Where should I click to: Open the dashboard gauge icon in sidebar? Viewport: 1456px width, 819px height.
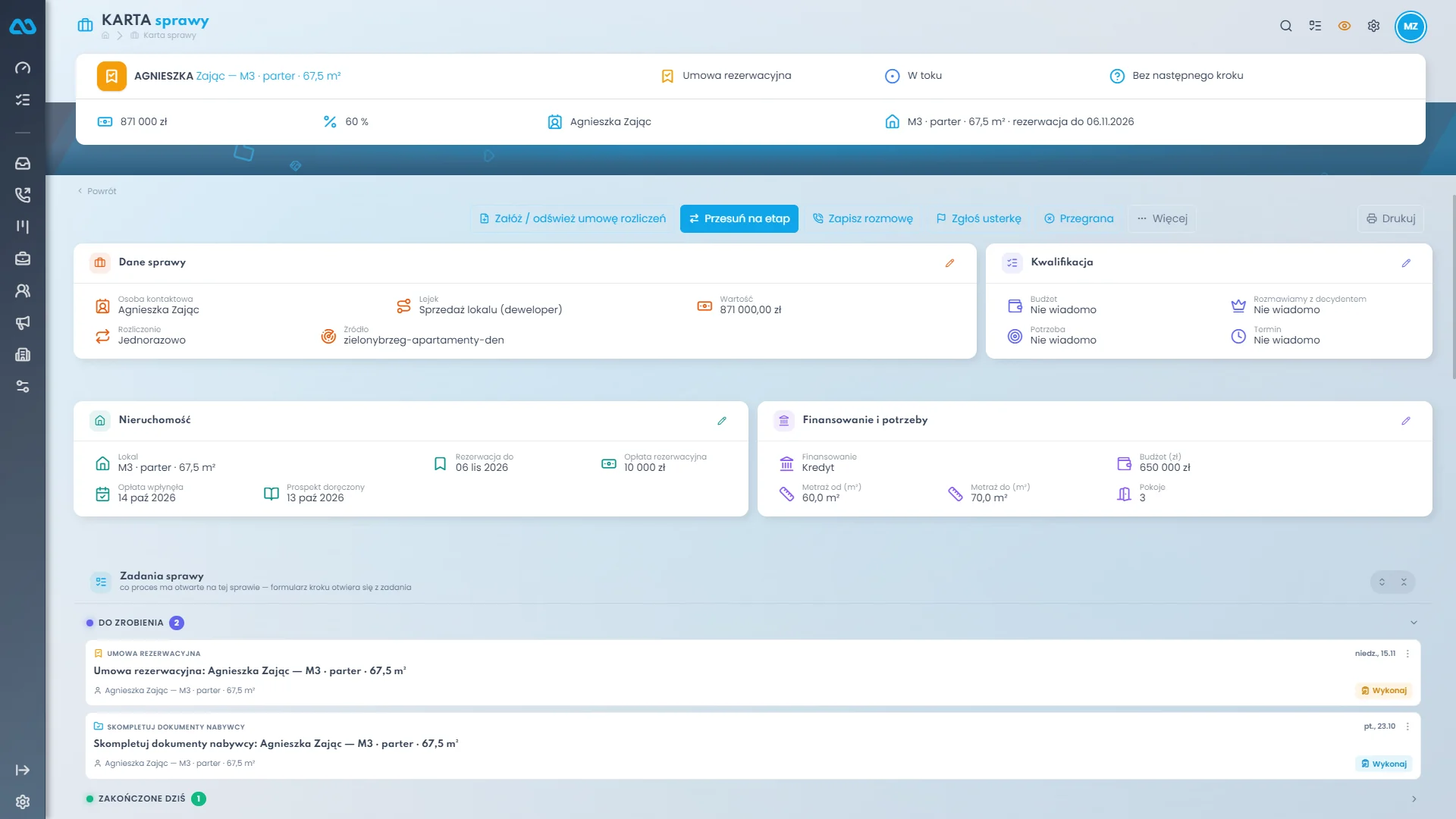click(23, 68)
